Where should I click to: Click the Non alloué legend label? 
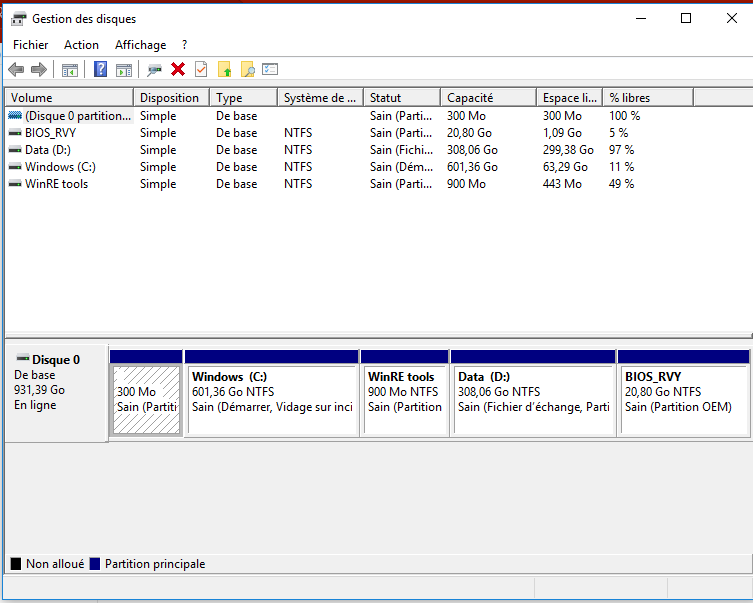point(55,564)
